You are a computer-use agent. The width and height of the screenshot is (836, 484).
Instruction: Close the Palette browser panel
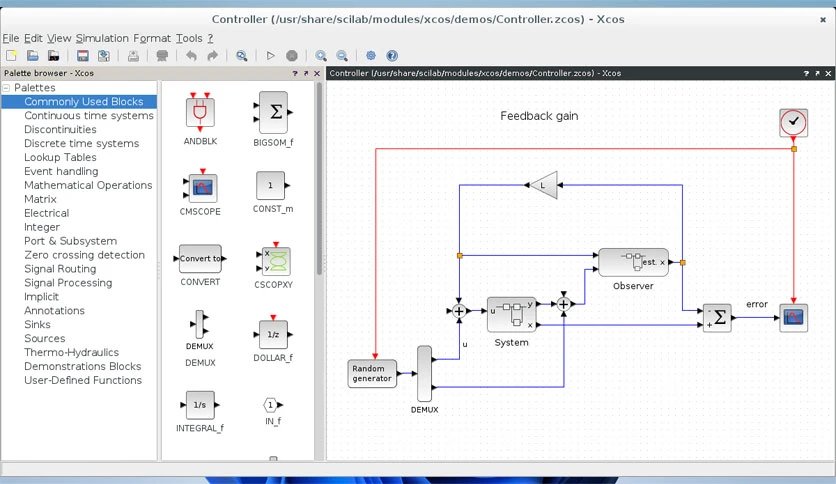[317, 74]
